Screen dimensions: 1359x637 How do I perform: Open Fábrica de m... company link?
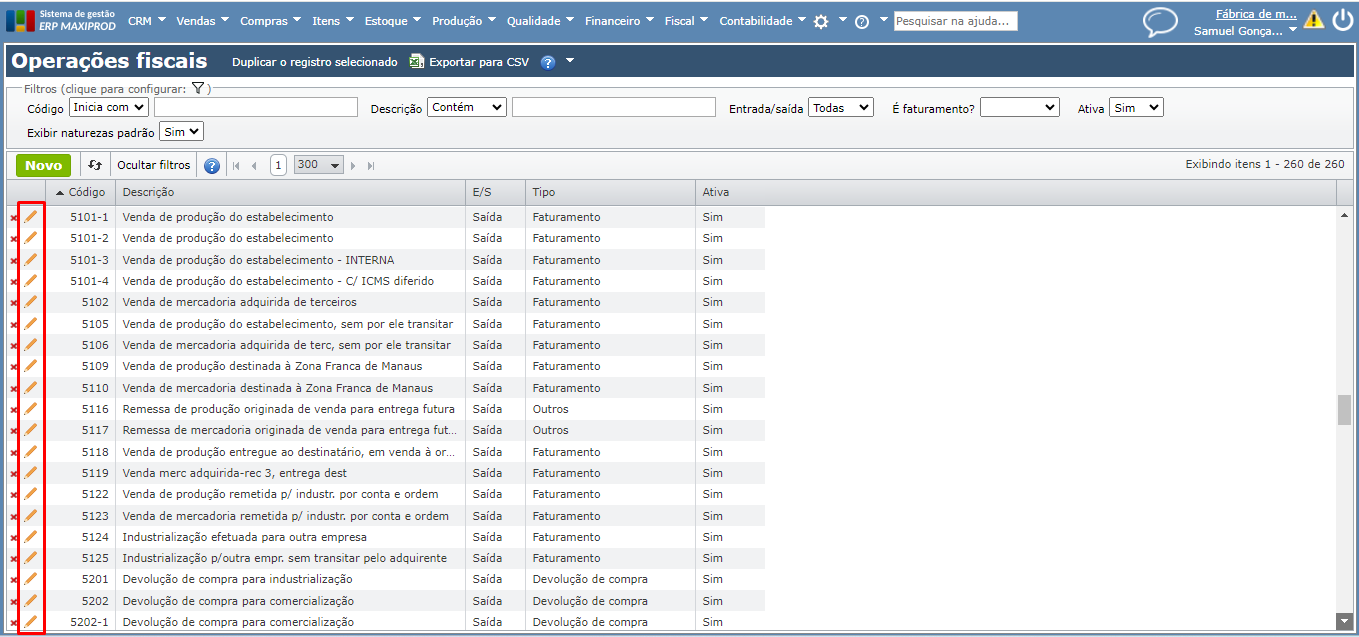pyautogui.click(x=1256, y=14)
